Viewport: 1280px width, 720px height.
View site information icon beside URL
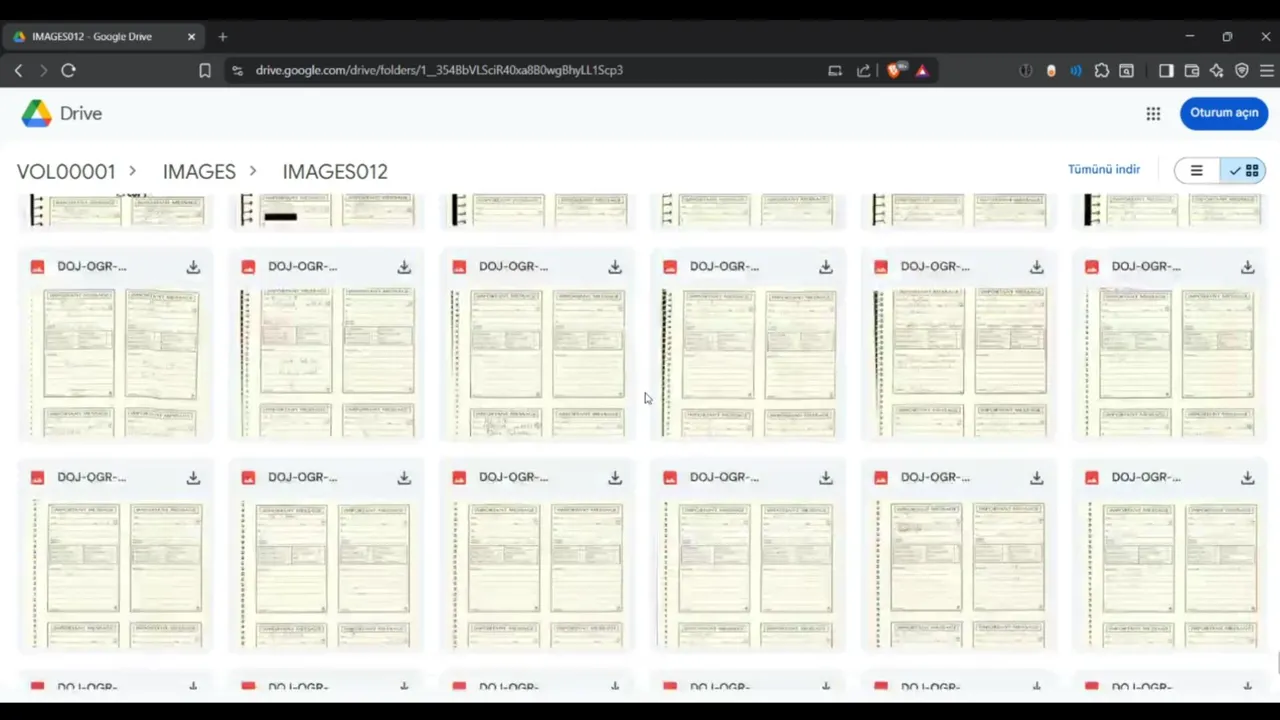point(237,70)
